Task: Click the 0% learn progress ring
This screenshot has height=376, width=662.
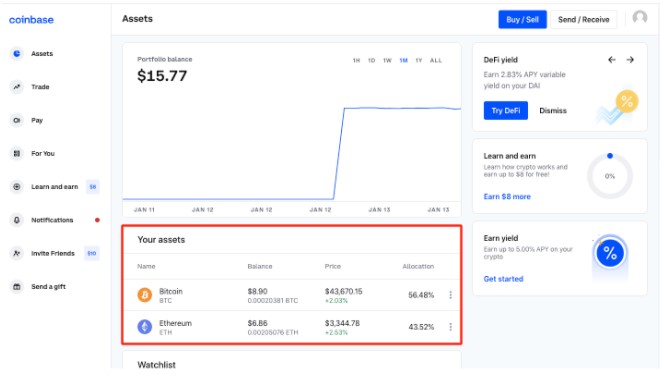Action: click(x=610, y=176)
